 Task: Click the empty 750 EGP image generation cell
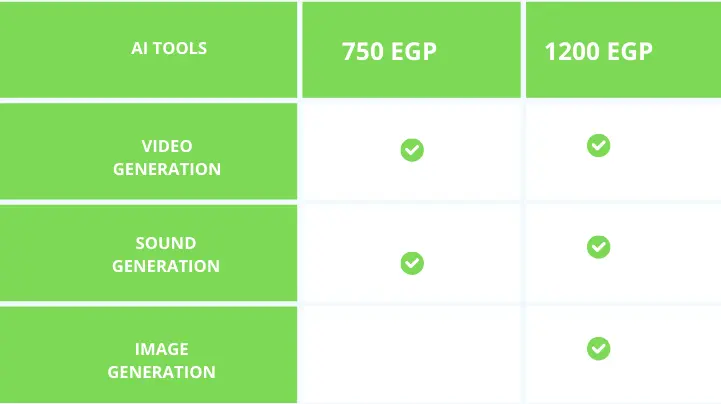pyautogui.click(x=411, y=354)
